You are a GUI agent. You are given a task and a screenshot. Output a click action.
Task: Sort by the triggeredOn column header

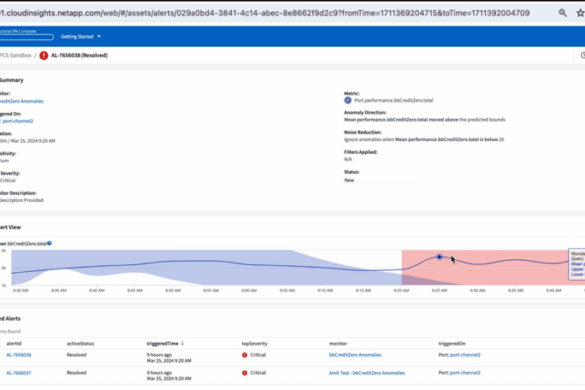pos(452,343)
